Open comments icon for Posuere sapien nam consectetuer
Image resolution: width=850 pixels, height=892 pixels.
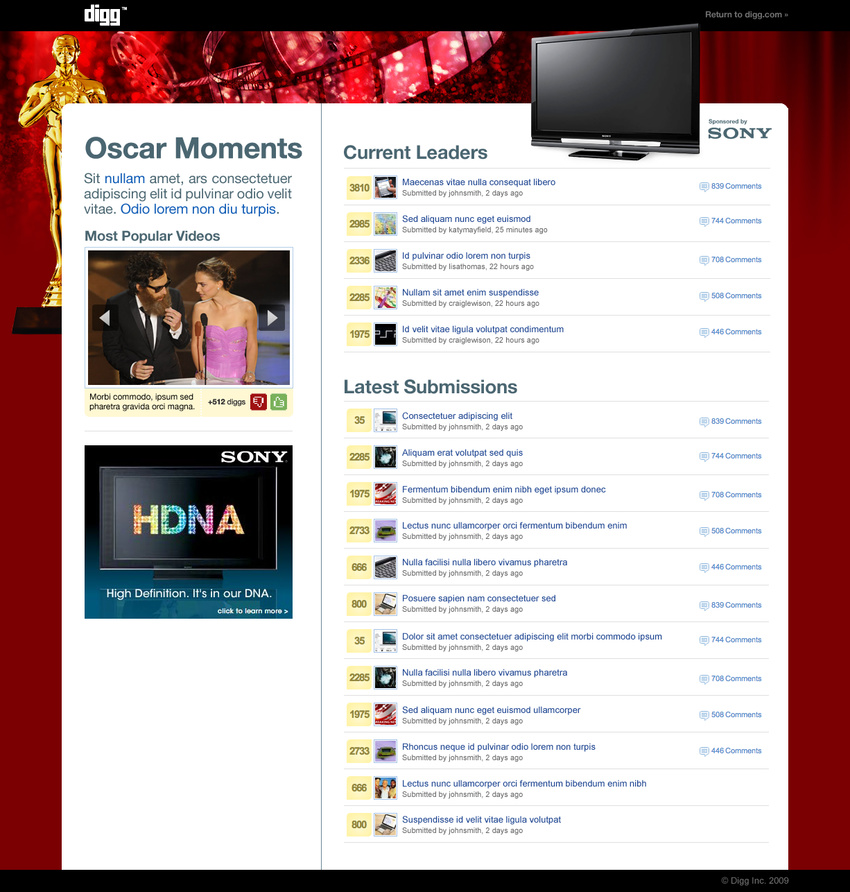(704, 605)
